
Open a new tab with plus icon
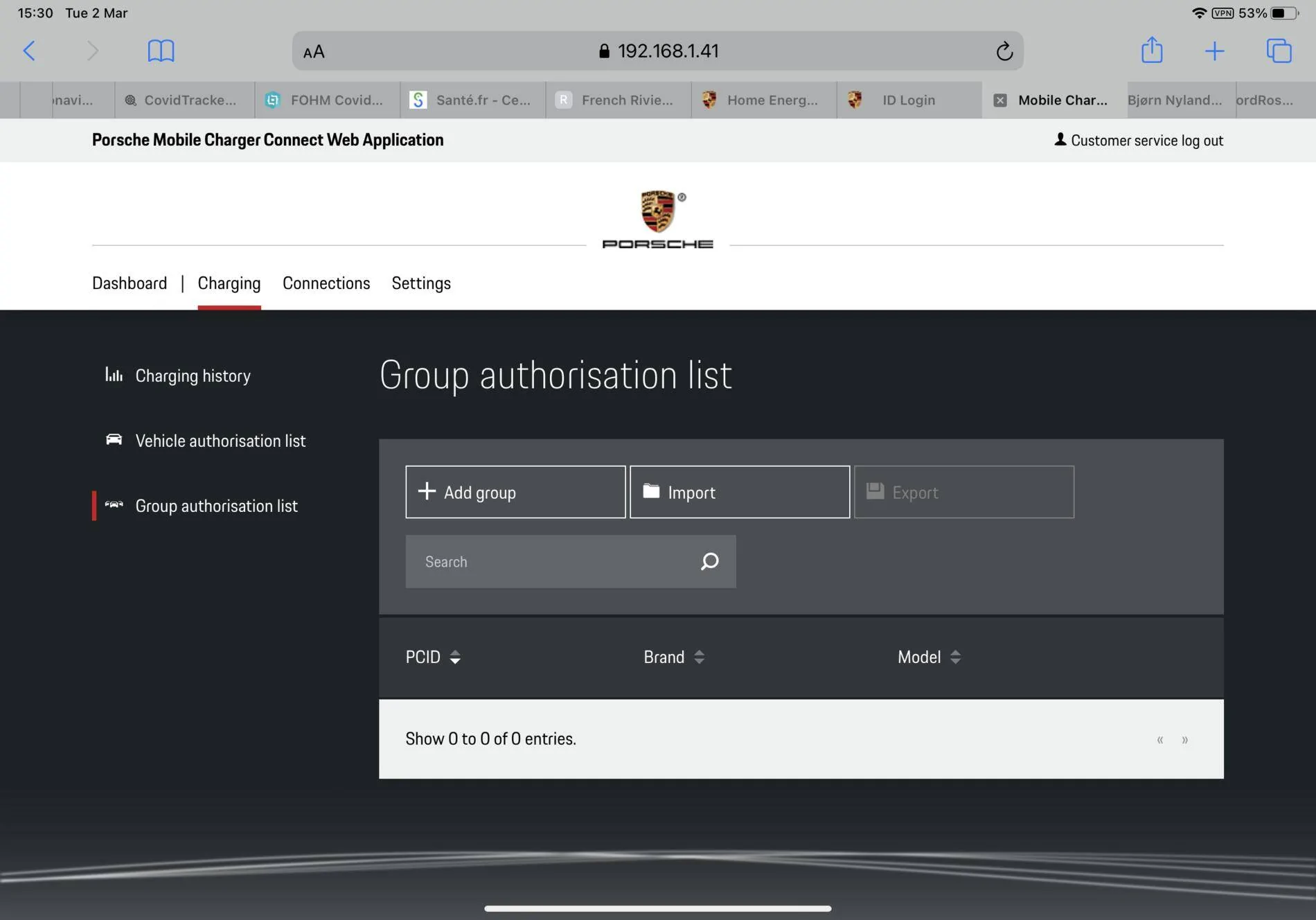tap(1214, 51)
